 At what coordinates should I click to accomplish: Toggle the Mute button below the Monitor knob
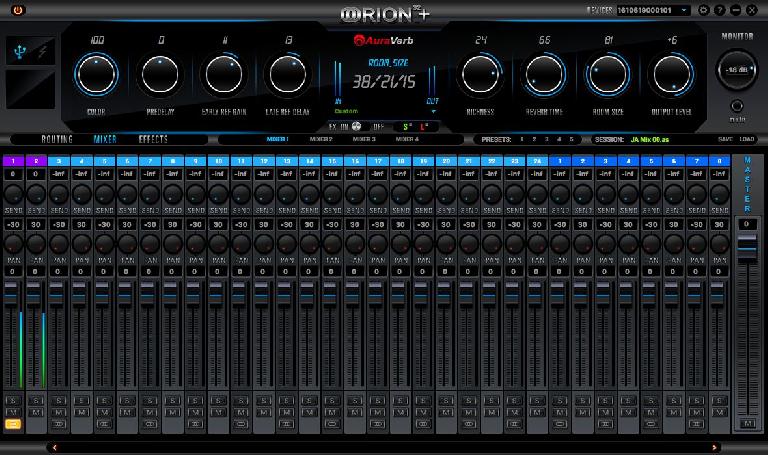737,106
